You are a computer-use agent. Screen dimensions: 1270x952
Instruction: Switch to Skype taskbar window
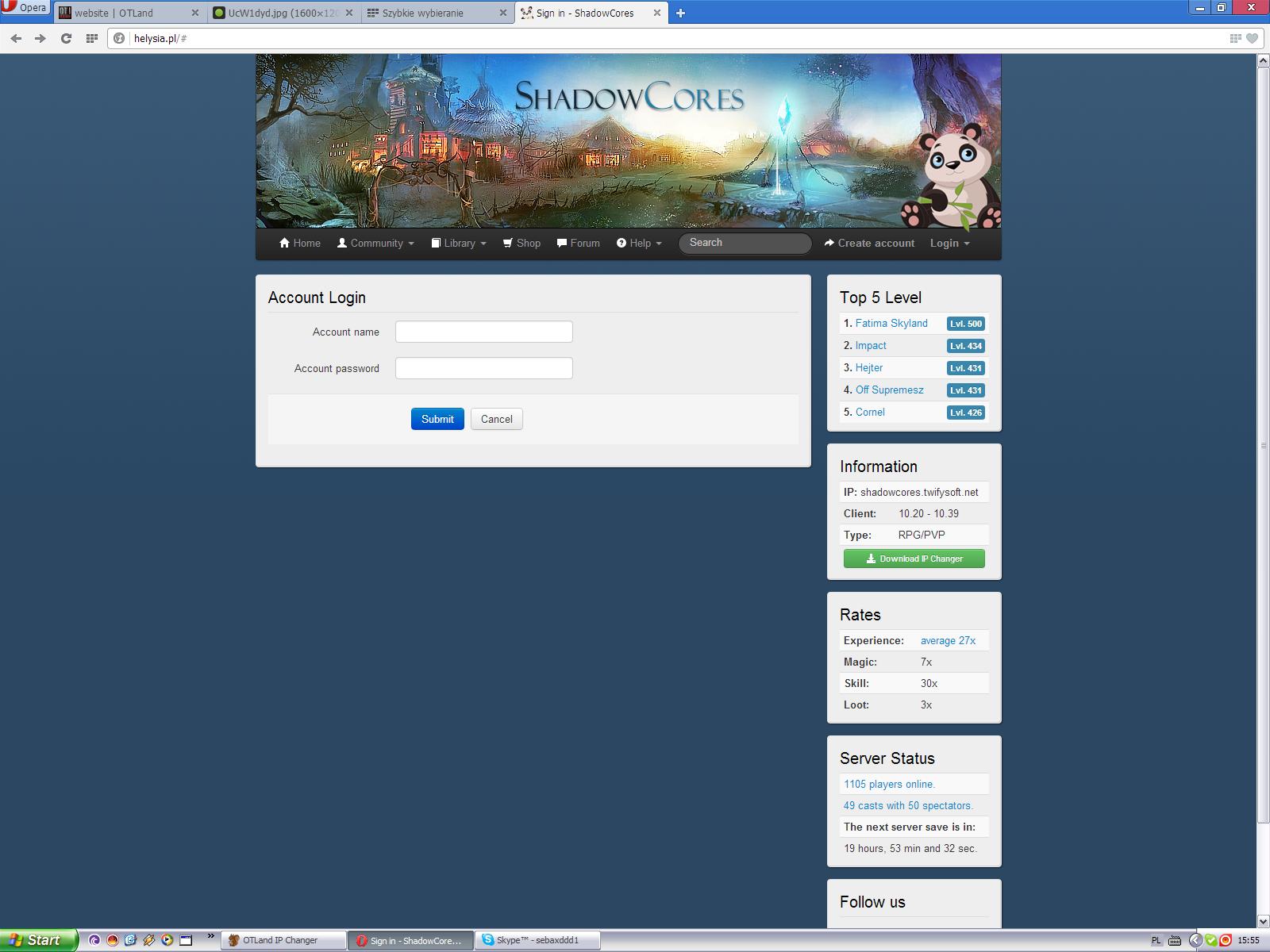click(539, 940)
